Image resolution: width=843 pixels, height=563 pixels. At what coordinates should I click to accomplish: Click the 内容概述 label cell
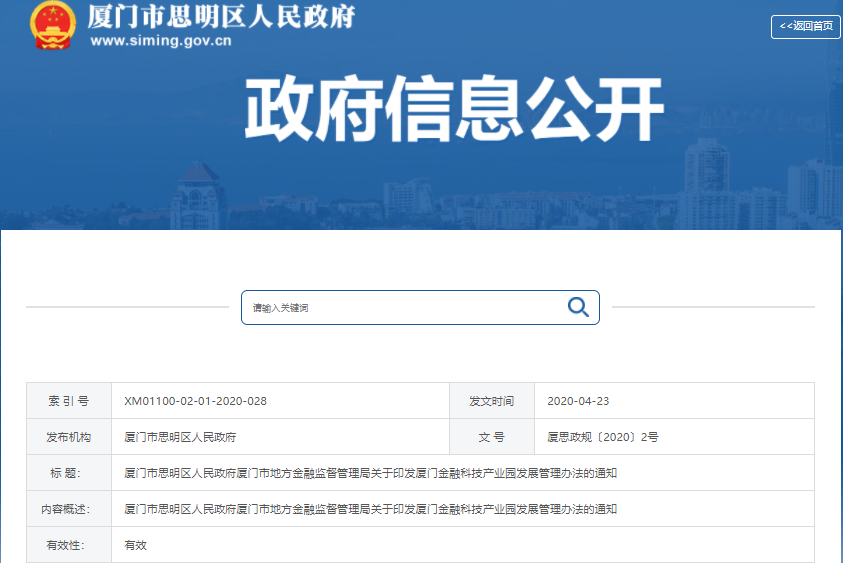click(x=68, y=509)
